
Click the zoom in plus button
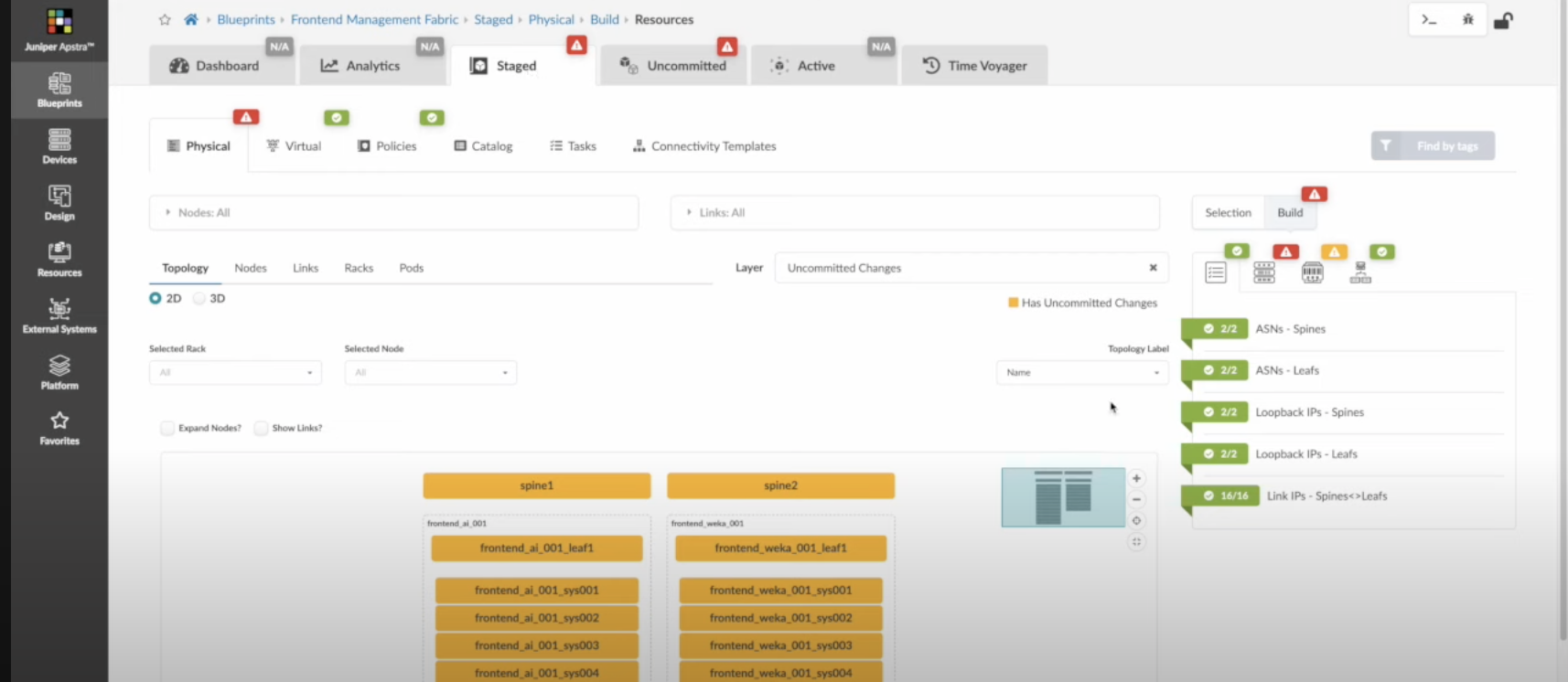click(1136, 478)
